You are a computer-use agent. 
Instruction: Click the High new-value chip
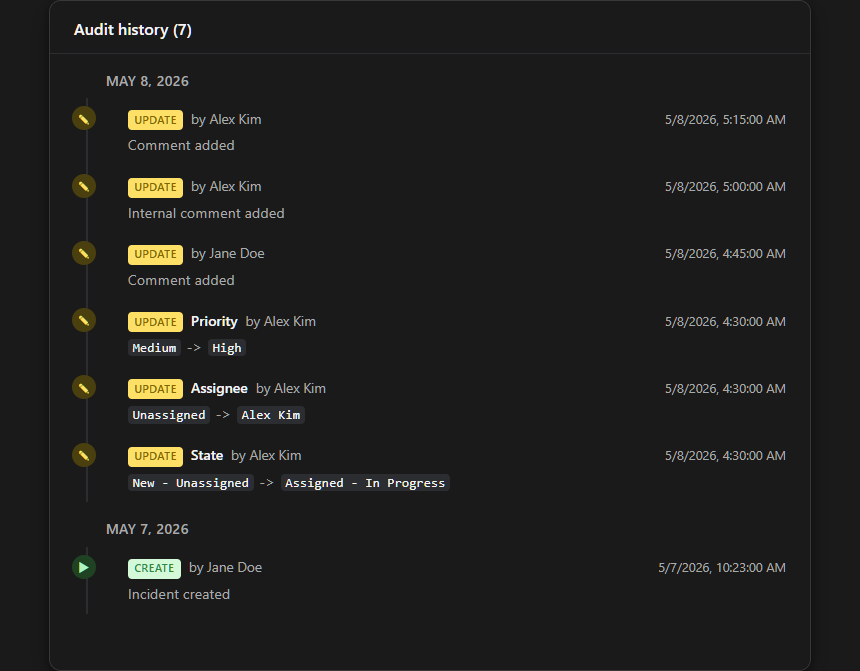click(227, 348)
